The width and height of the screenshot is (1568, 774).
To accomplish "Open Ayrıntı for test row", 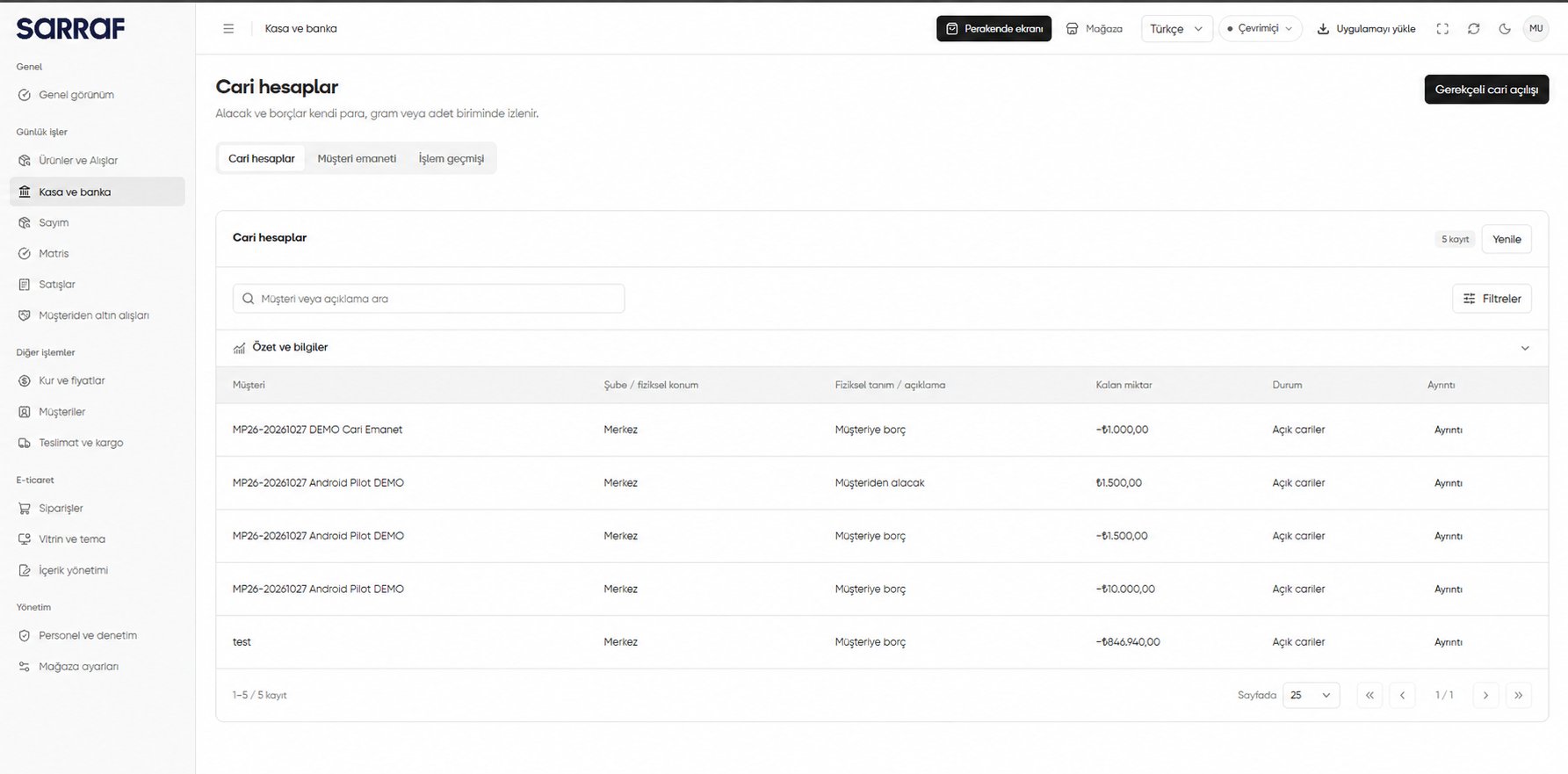I will 1449,643.
